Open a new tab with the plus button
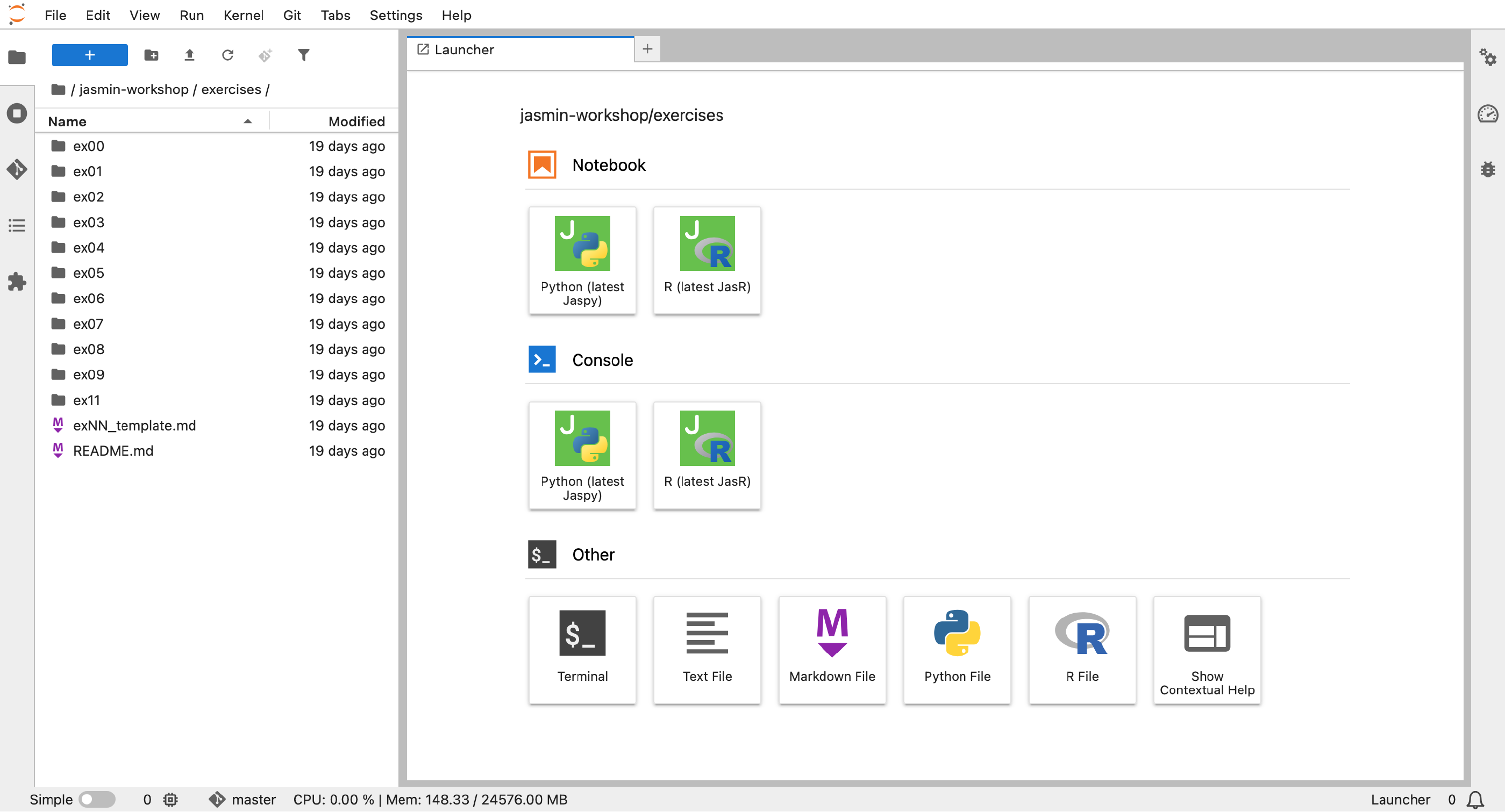Viewport: 1505px width, 812px height. pyautogui.click(x=647, y=49)
